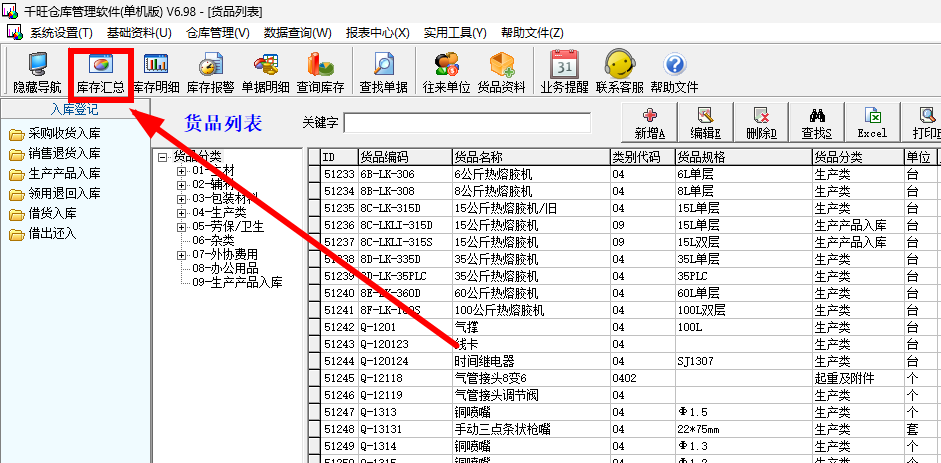This screenshot has height=463, width=941.
Task: Click 查询库存 toolbar icon
Action: pos(320,73)
